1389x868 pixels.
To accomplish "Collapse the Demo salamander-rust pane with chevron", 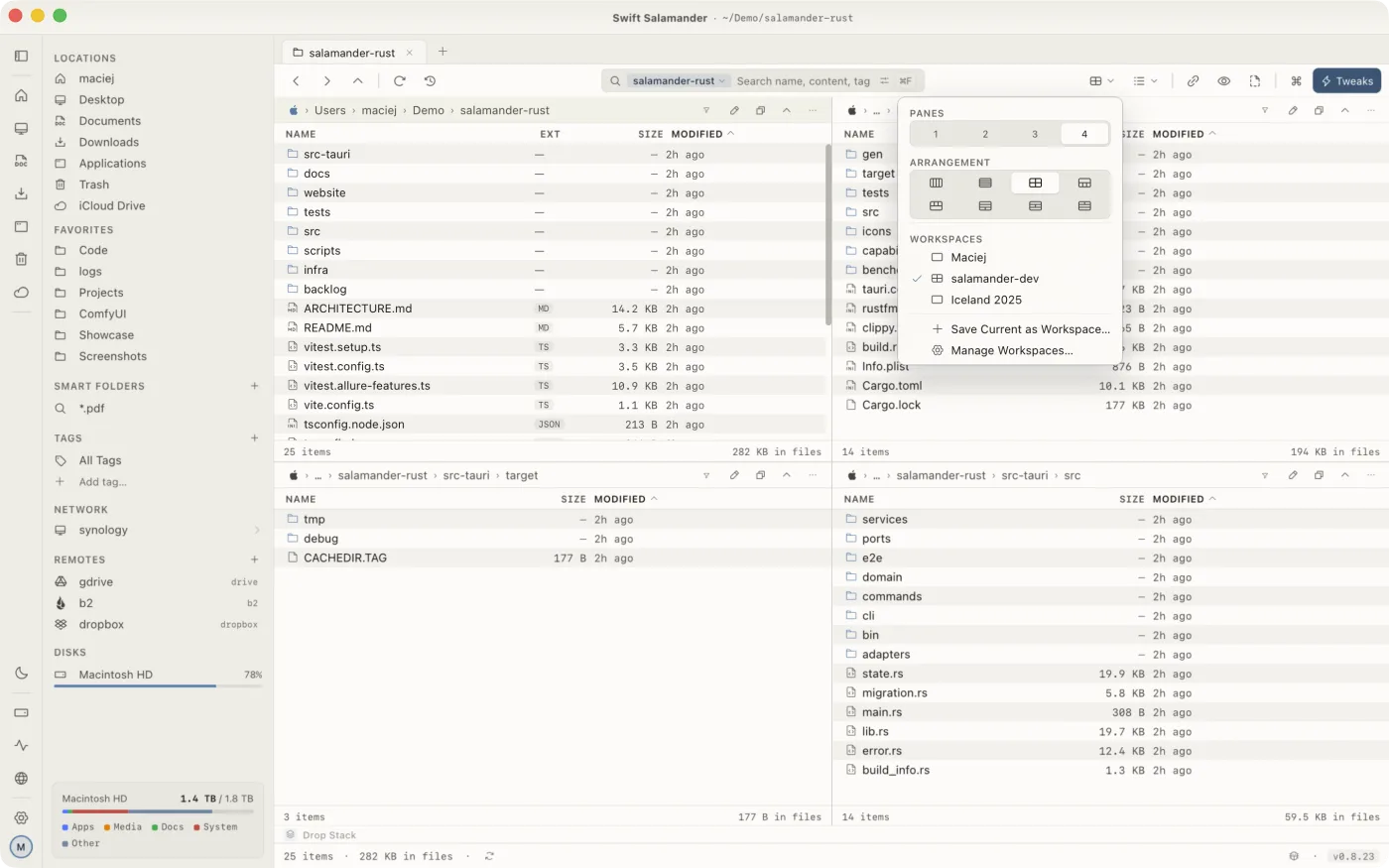I will [786, 110].
